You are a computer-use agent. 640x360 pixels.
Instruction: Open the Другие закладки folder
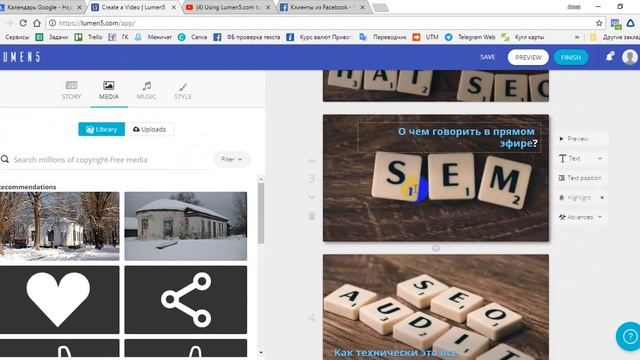coord(614,37)
